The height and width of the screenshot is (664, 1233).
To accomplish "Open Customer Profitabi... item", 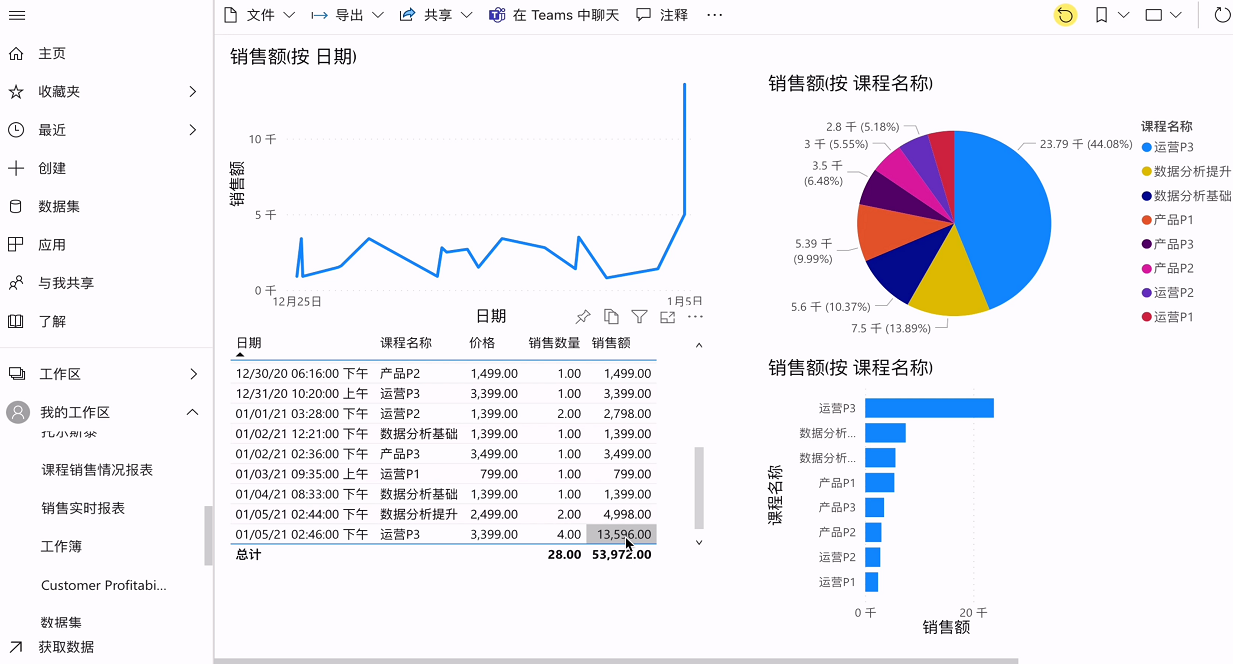I will (104, 585).
